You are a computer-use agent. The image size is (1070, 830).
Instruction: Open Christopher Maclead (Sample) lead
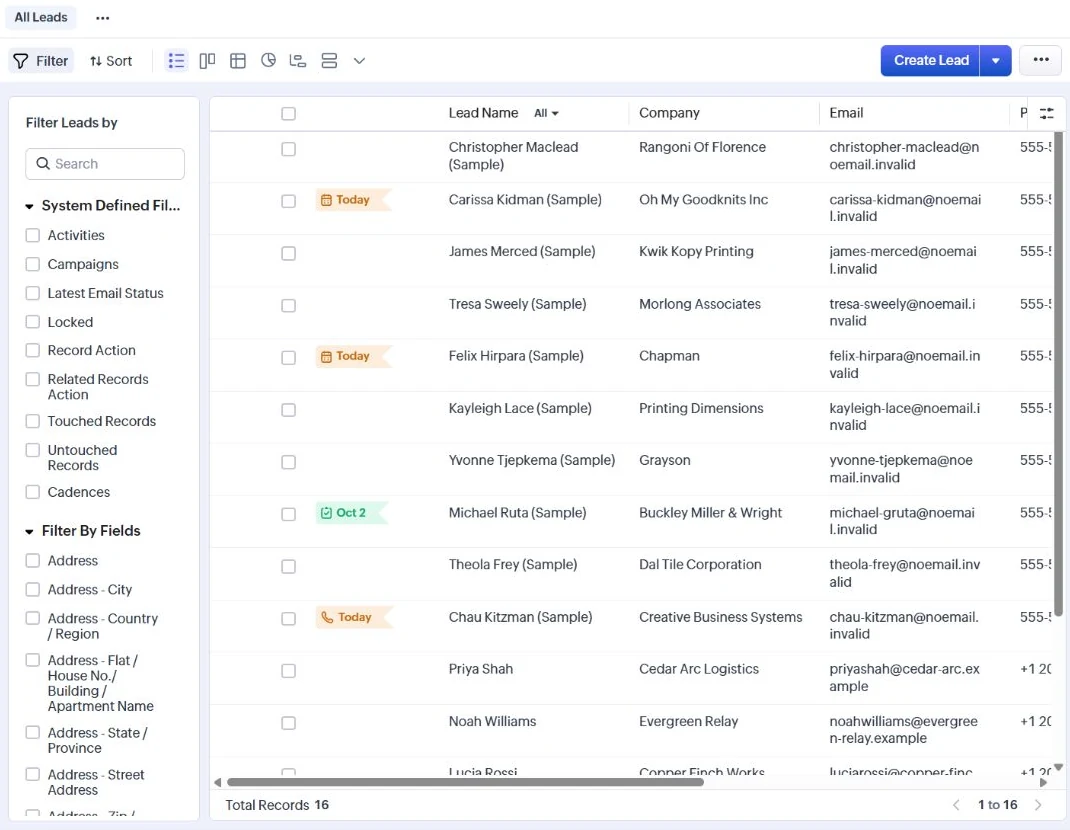(513, 156)
